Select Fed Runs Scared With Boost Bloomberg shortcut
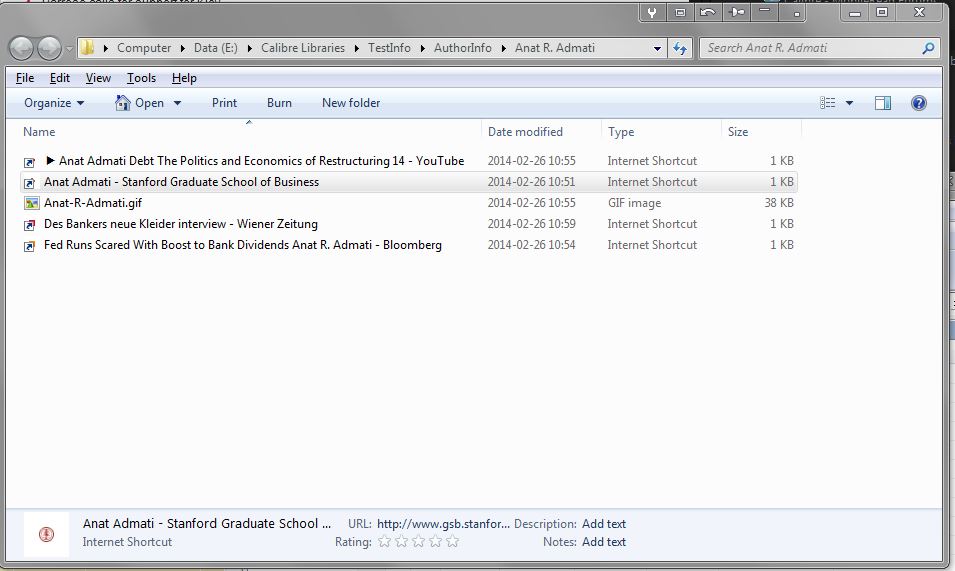The width and height of the screenshot is (955, 571). (242, 245)
